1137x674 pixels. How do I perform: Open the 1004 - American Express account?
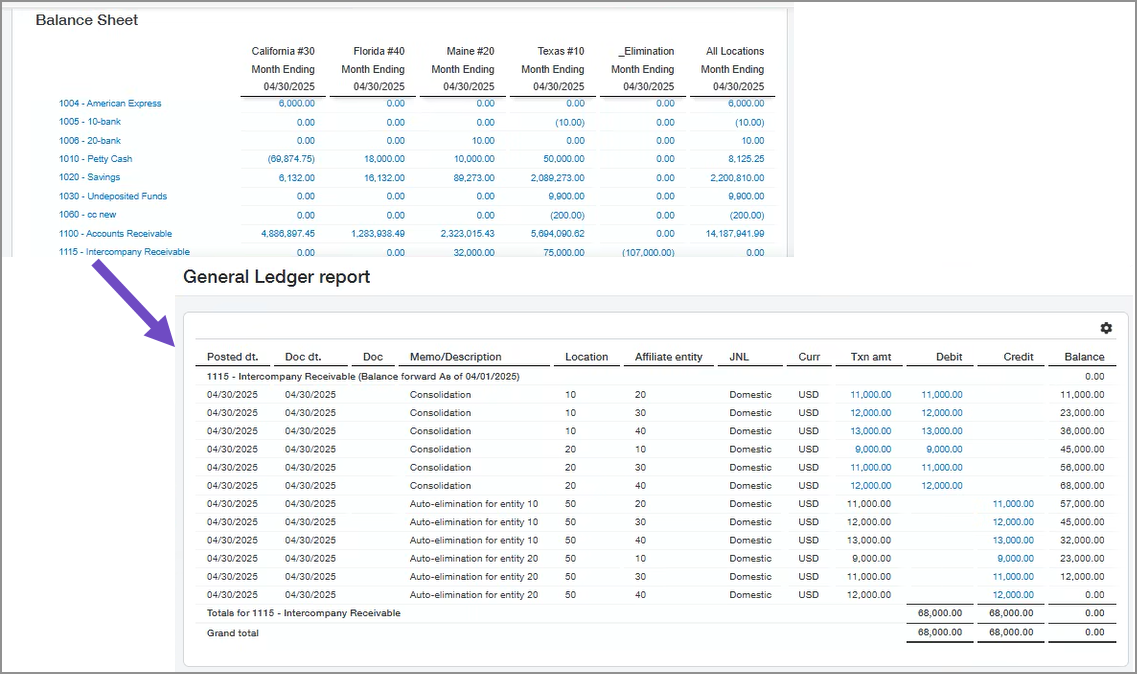click(x=110, y=103)
